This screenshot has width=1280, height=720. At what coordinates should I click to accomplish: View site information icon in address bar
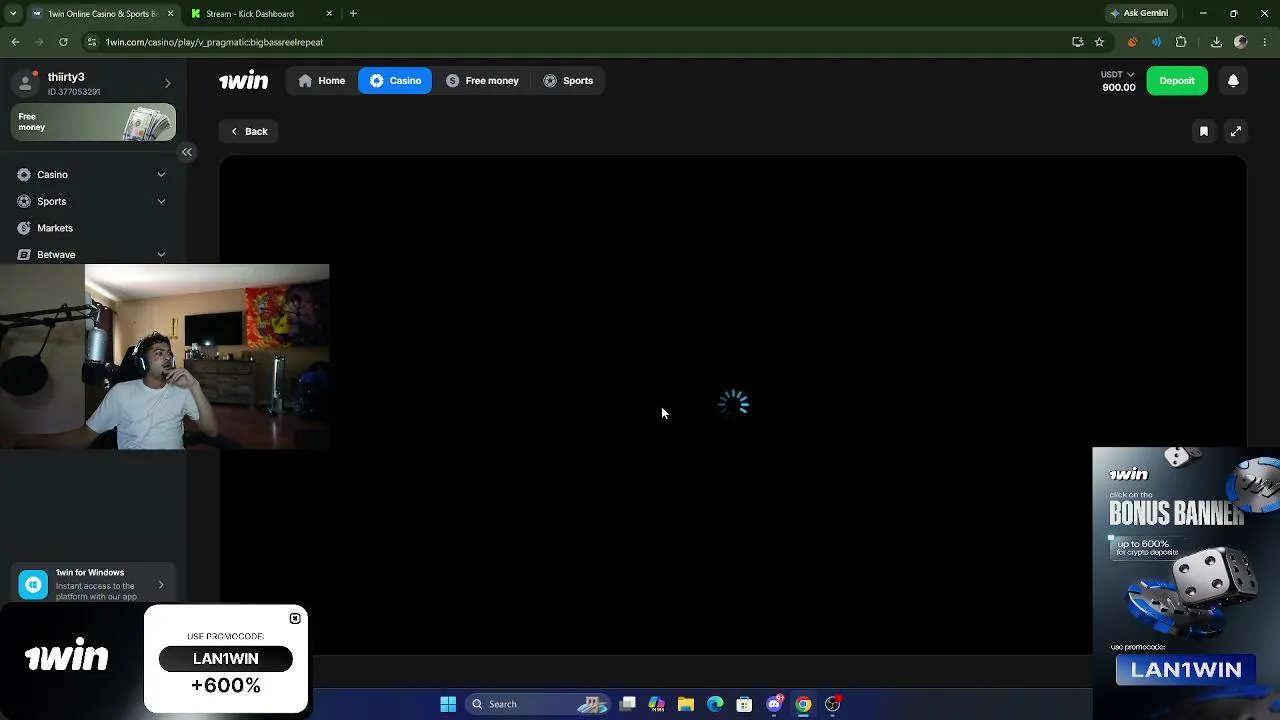coord(92,42)
